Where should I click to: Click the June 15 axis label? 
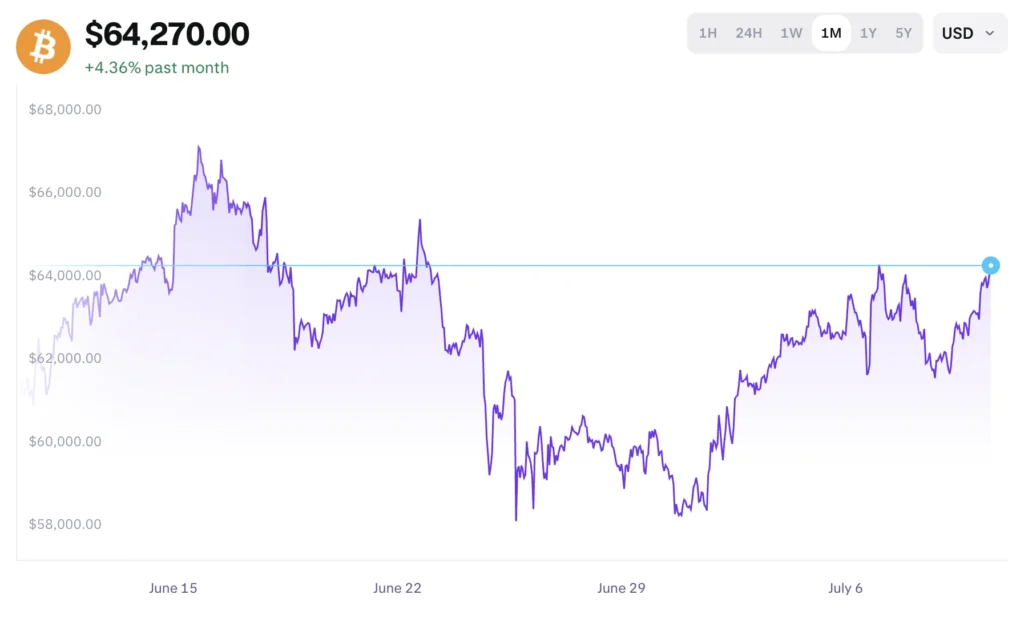point(173,588)
